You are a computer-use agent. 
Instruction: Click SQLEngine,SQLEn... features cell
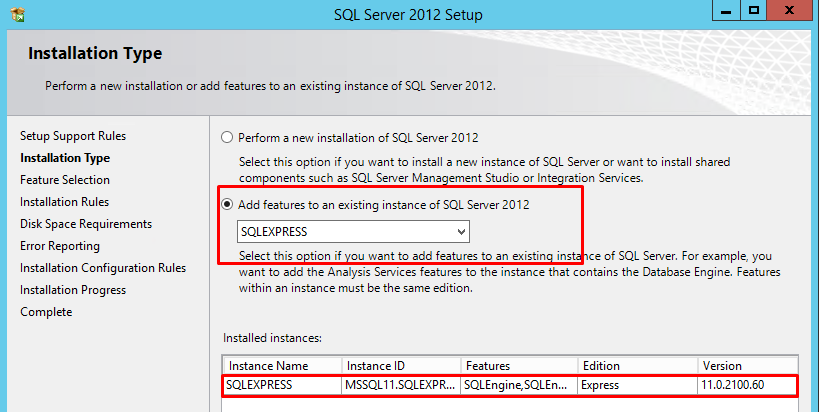point(519,385)
